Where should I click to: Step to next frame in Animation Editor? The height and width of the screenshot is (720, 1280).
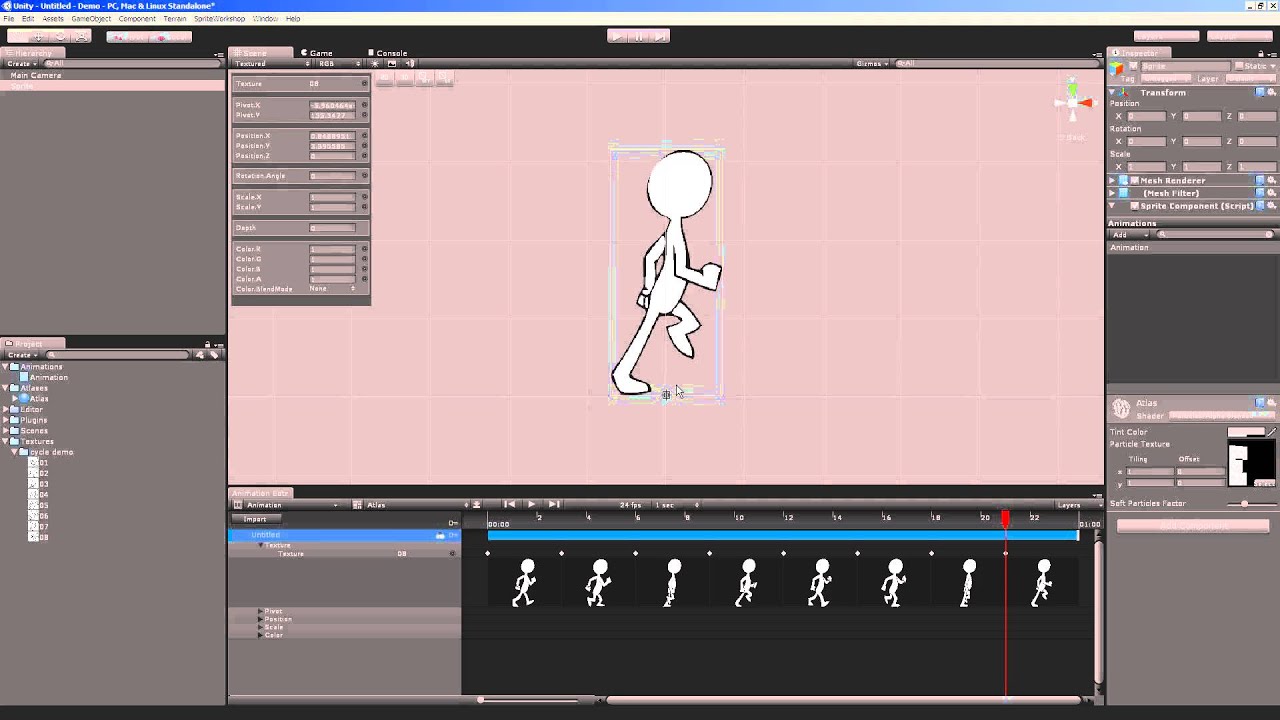click(554, 504)
